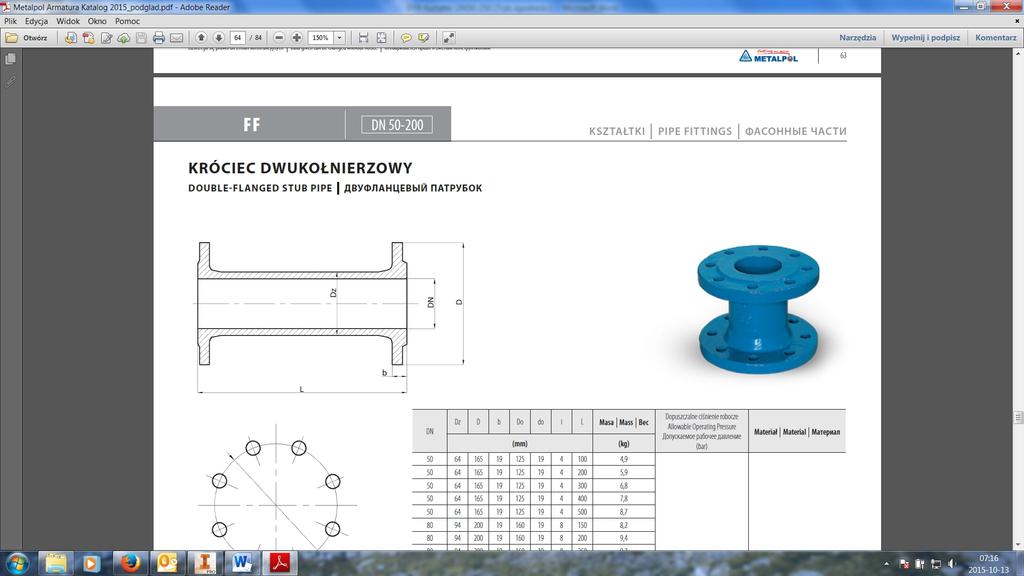Zoom in with plus button
The height and width of the screenshot is (576, 1024).
pos(296,38)
